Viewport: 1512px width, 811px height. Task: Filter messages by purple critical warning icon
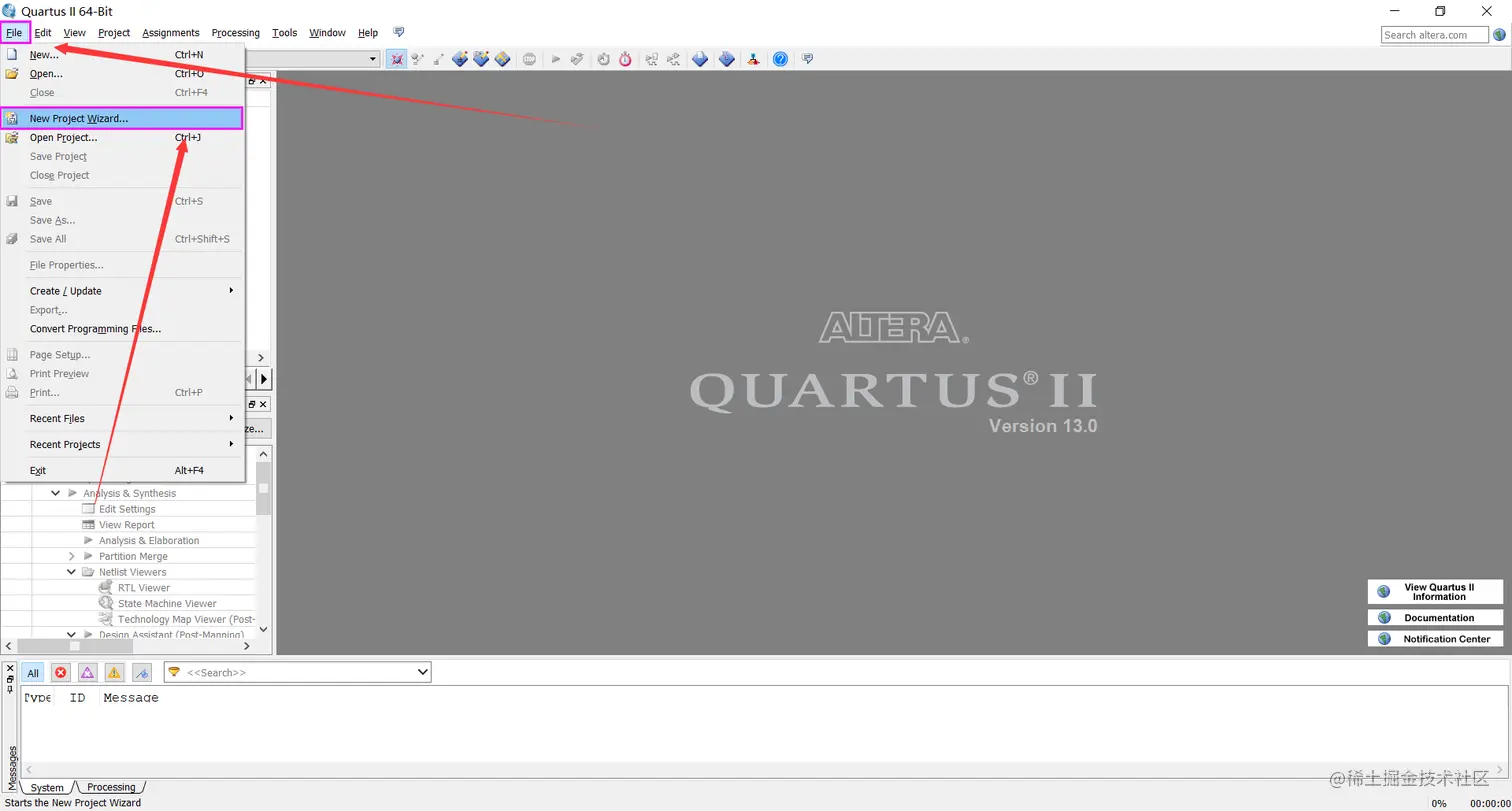(x=87, y=673)
